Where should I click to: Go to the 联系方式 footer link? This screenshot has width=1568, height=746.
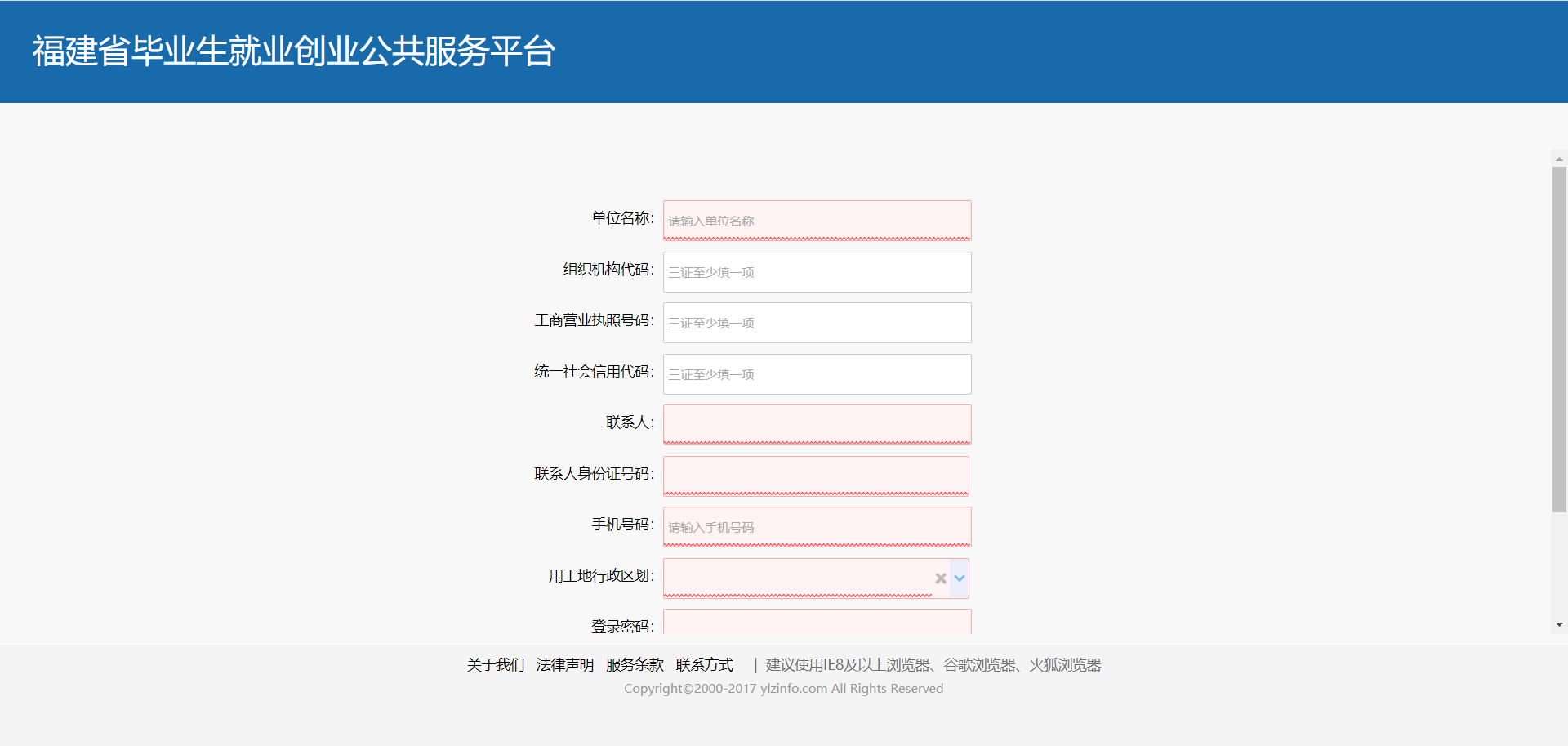click(705, 665)
